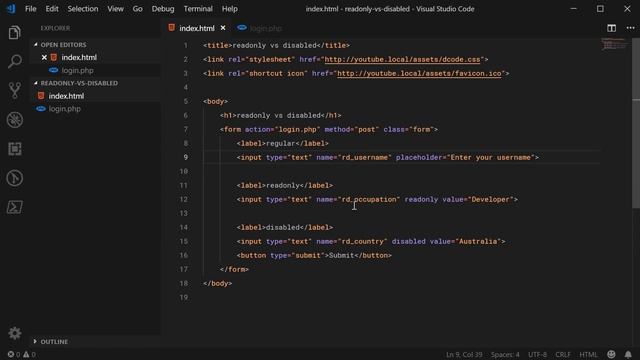The image size is (640, 360).
Task: Place cursor on "Developer" value text
Action: point(491,200)
